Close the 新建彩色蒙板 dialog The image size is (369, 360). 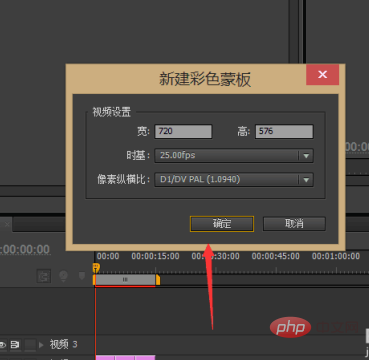322,75
